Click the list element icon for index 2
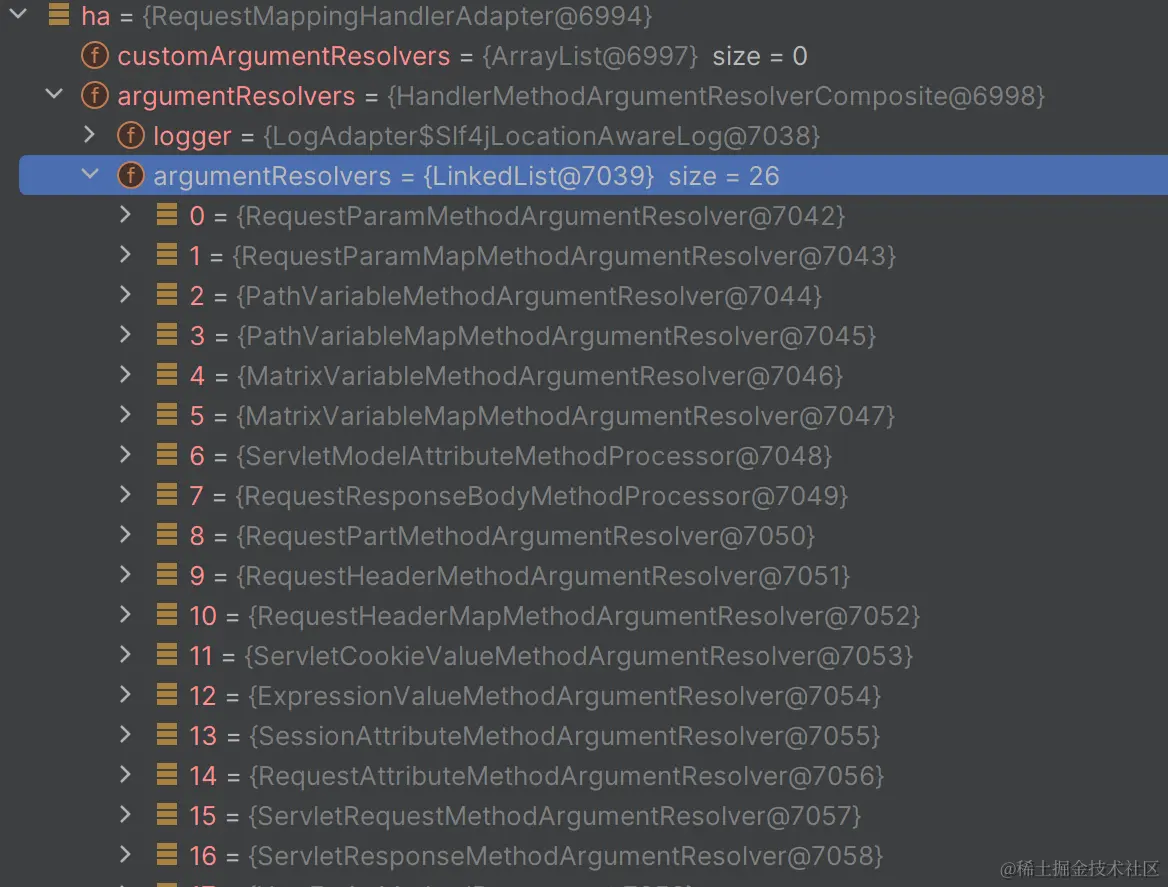1168x887 pixels. [x=167, y=295]
